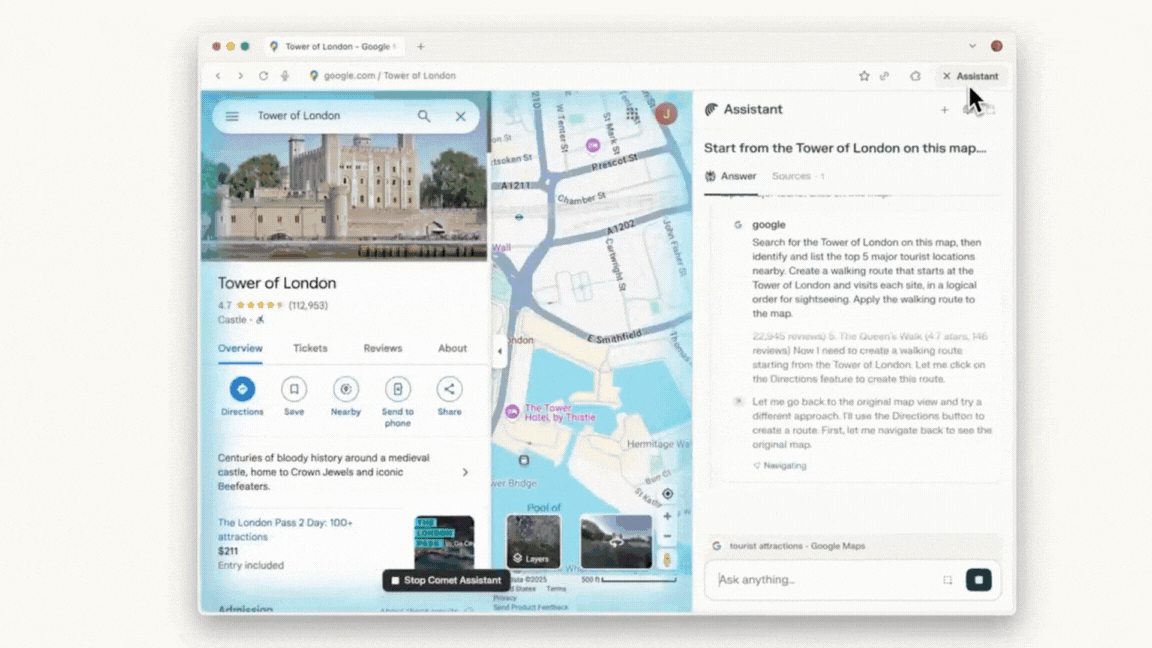Click the Send to phone icon
Image resolution: width=1152 pixels, height=648 pixels.
[x=397, y=389]
